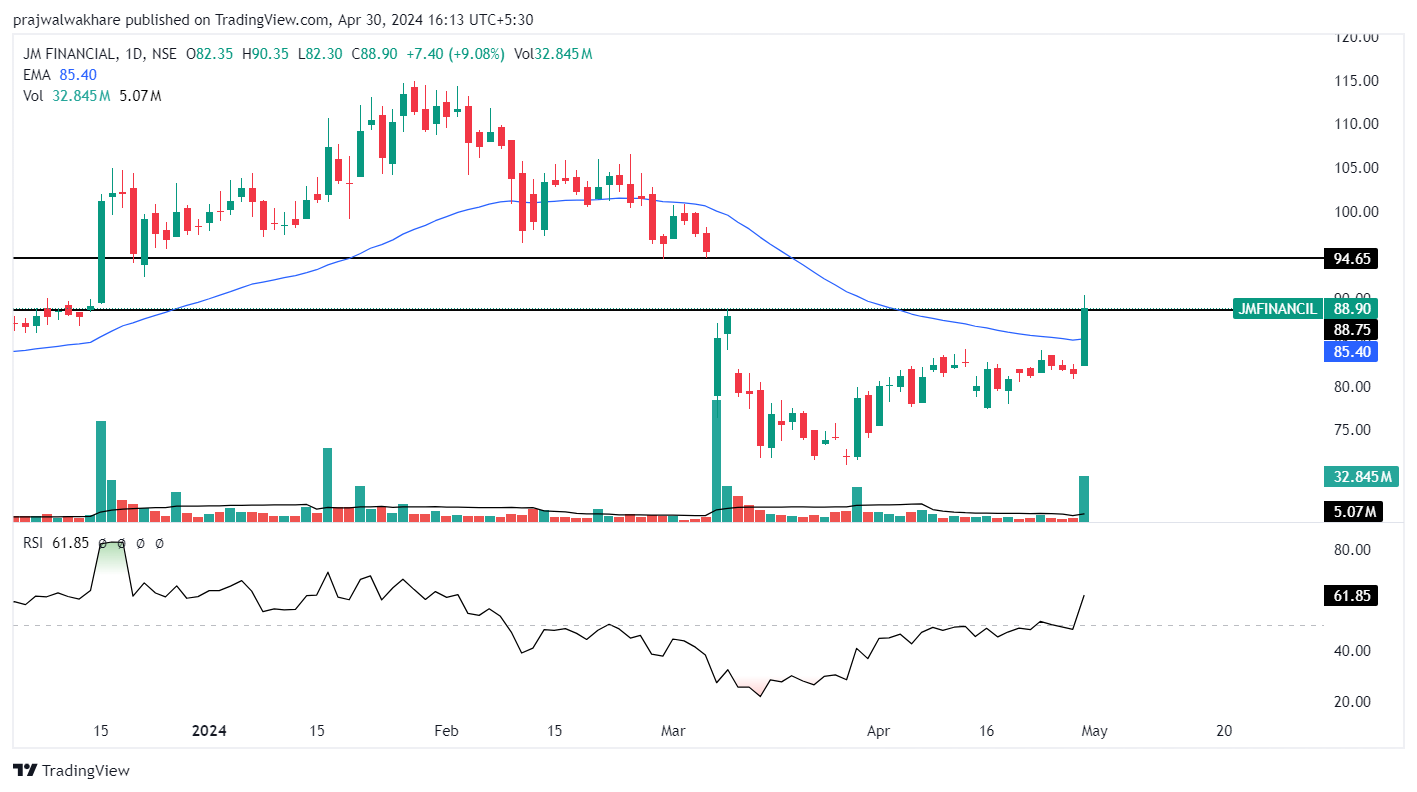Click the close price value C88.90

coord(374,54)
